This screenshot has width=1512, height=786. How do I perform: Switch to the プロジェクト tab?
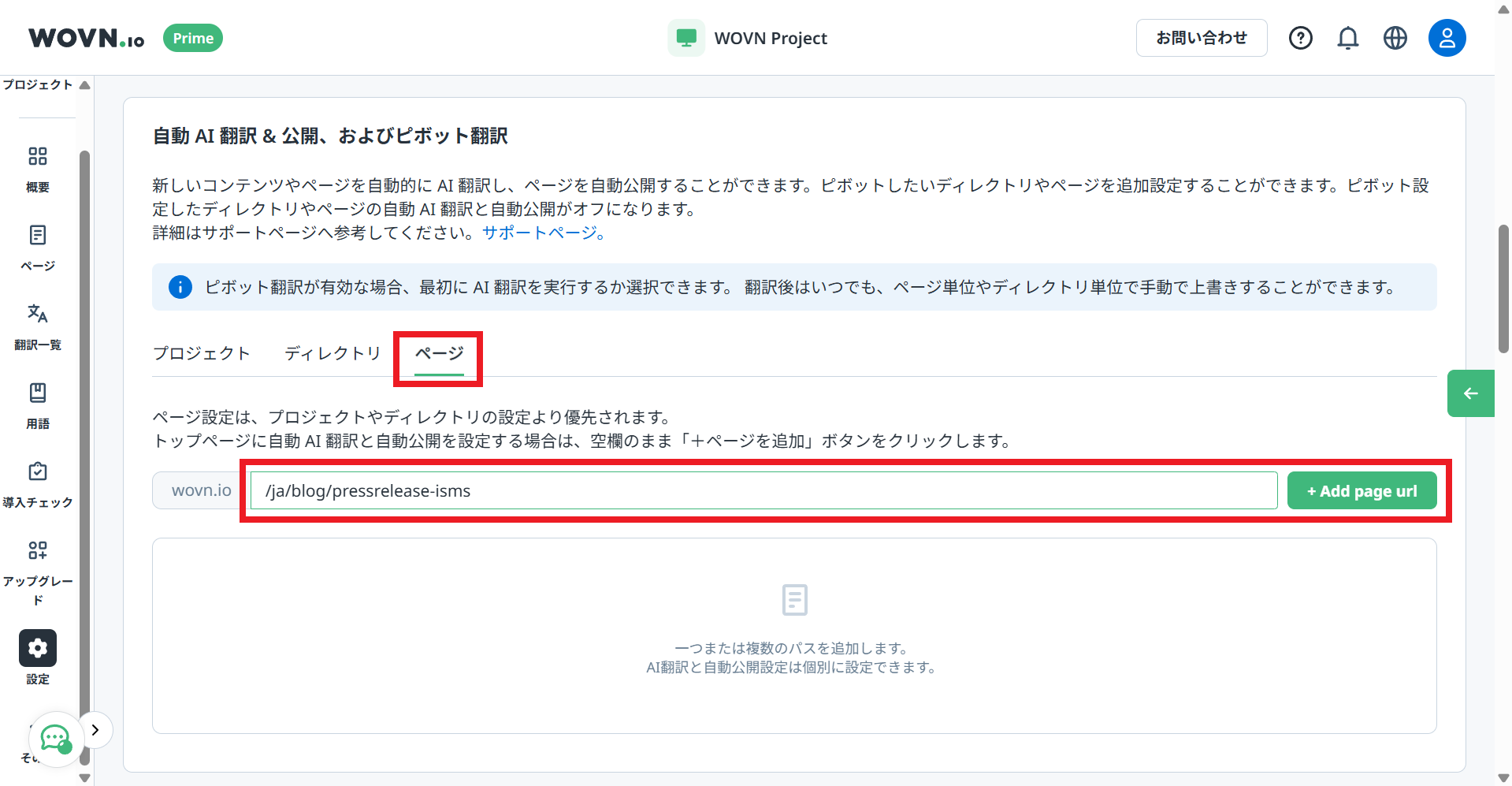tap(202, 353)
